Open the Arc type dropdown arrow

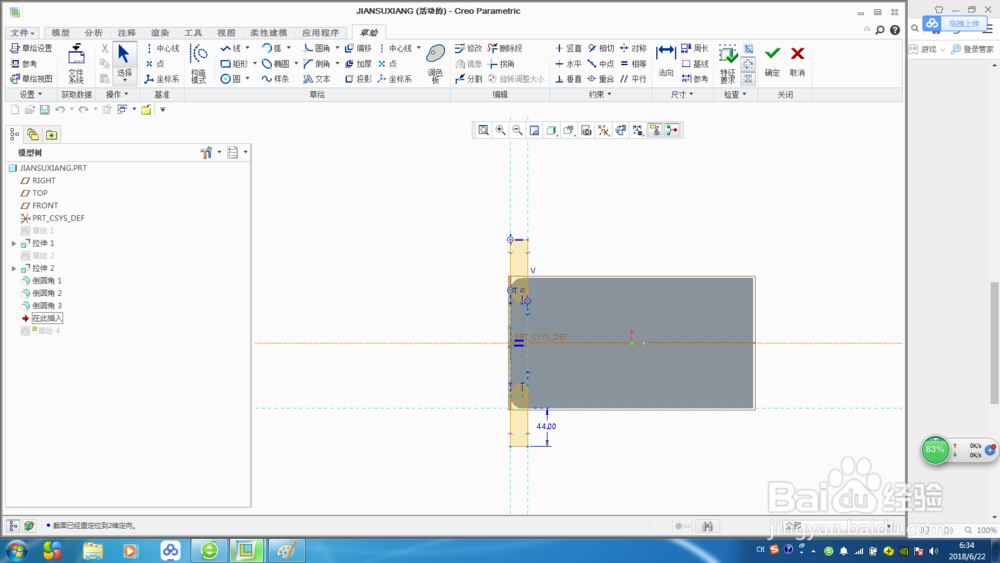pyautogui.click(x=288, y=48)
